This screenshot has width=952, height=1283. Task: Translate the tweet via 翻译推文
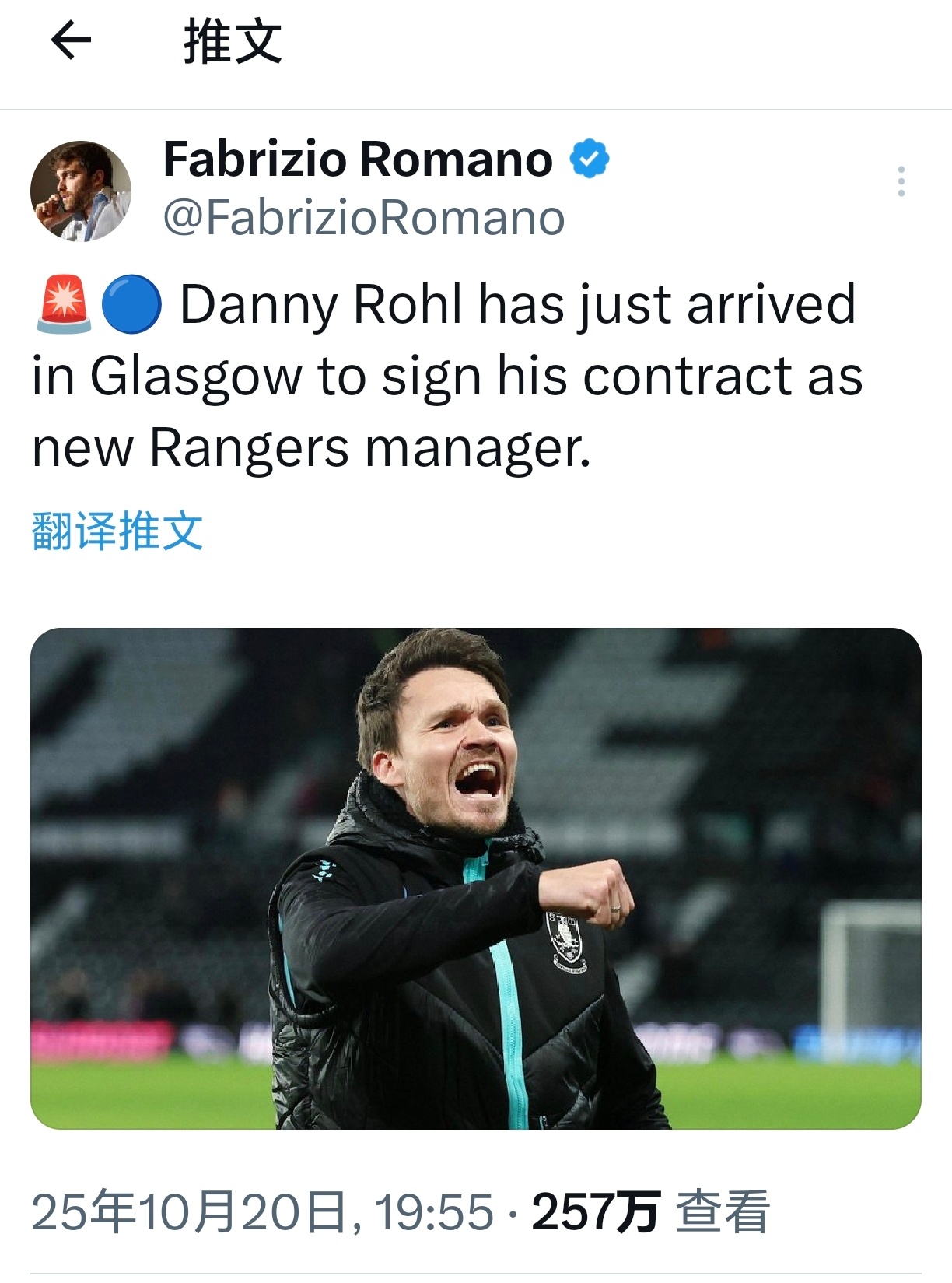tap(117, 531)
